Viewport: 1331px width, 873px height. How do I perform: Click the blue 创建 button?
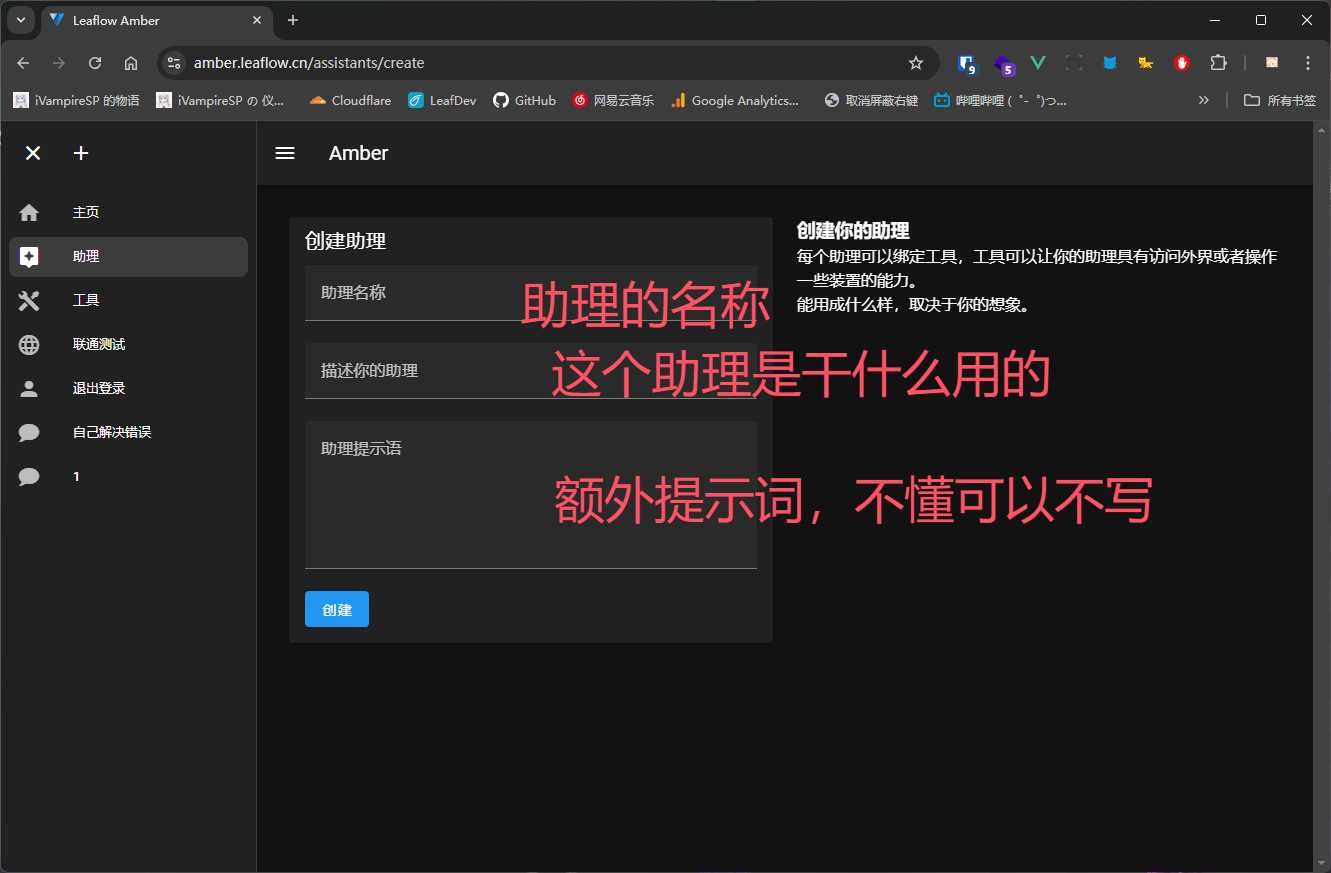[337, 609]
